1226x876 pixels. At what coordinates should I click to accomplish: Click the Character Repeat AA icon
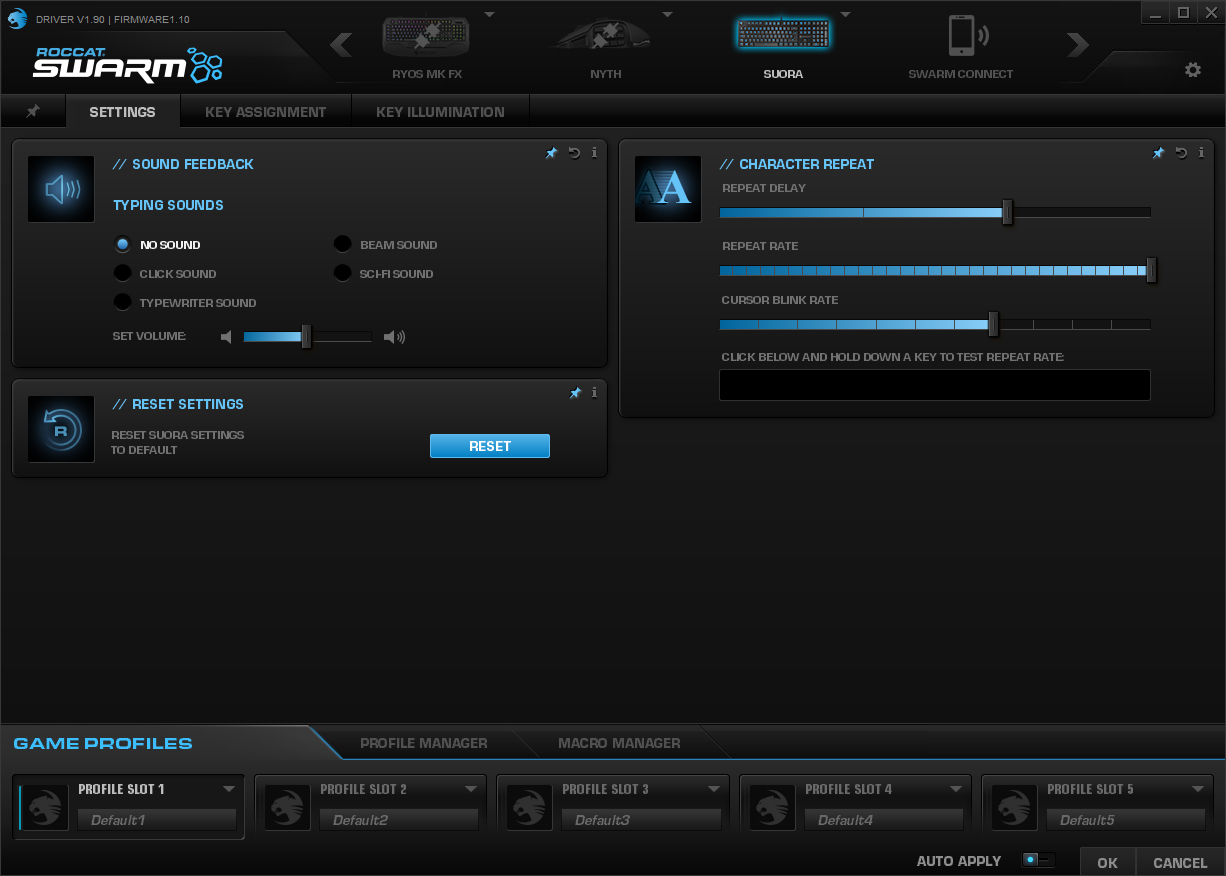tap(668, 189)
